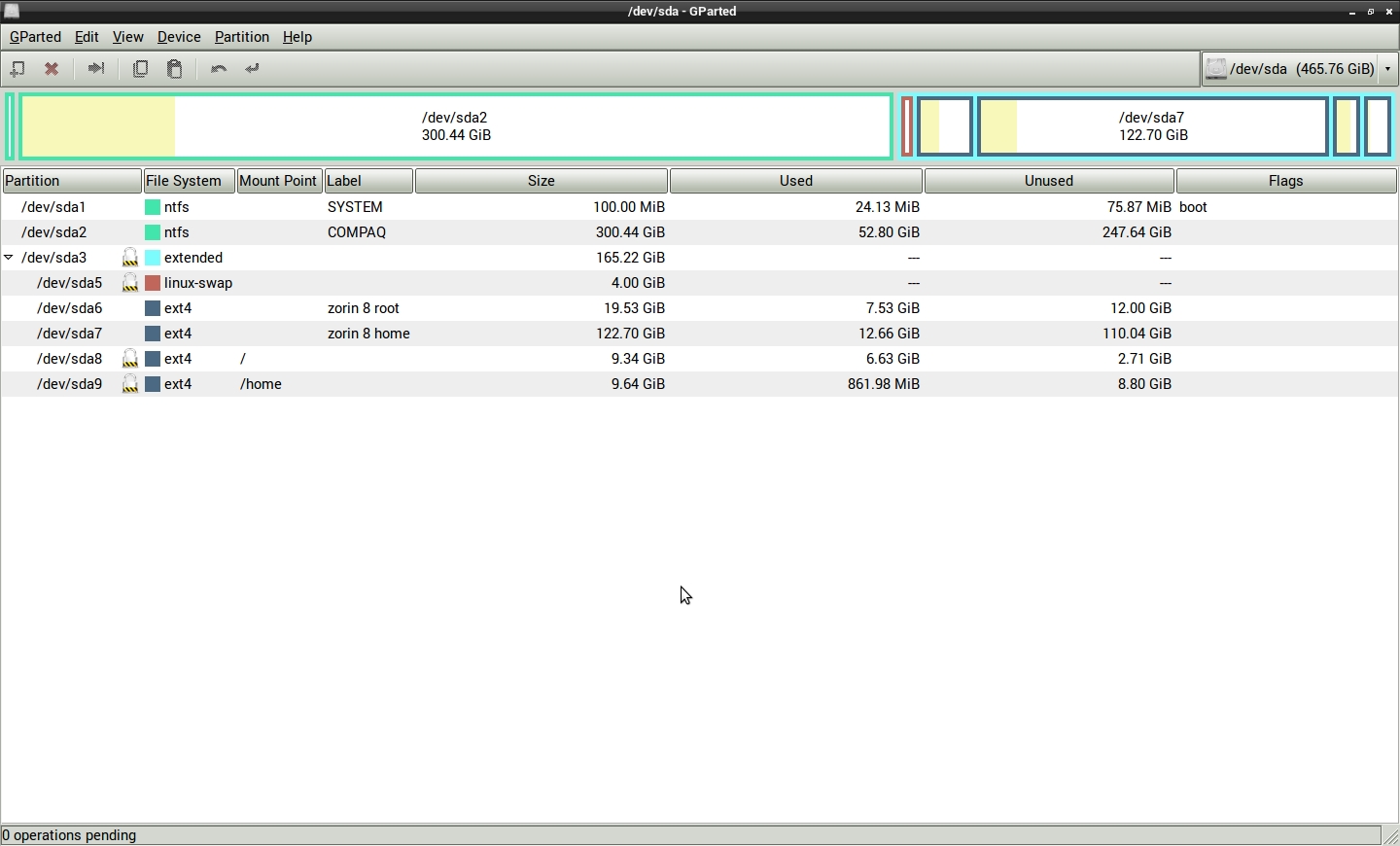Click the red Delete partition icon
The width and height of the screenshot is (1400, 846).
[x=52, y=69]
